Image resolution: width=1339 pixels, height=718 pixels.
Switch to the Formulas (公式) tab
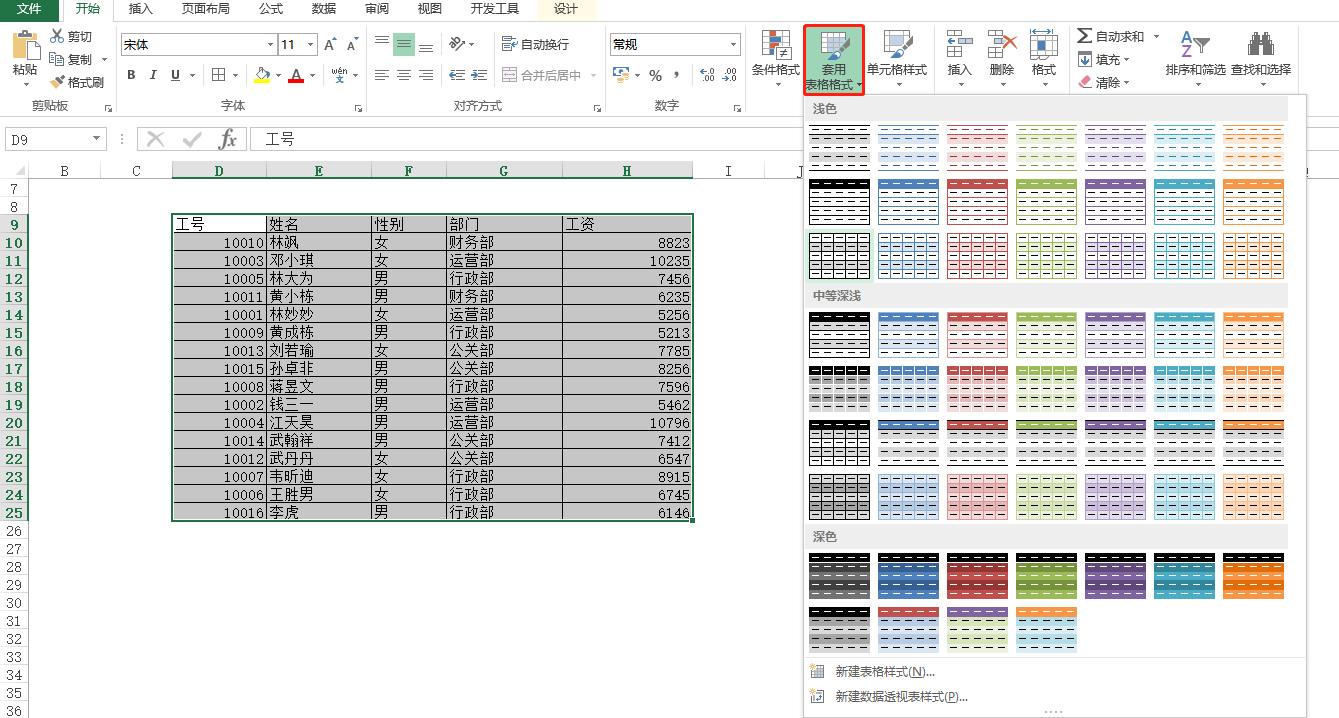click(271, 9)
